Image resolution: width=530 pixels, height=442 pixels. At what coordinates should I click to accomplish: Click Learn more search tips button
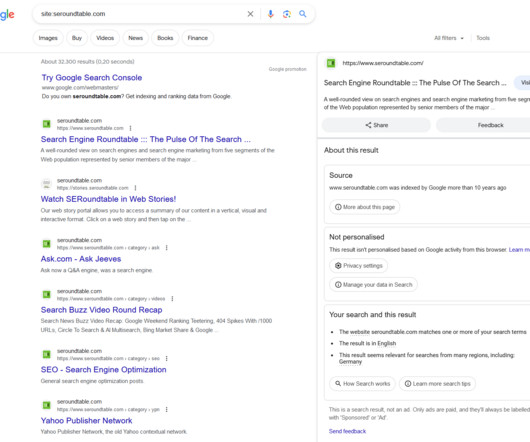pyautogui.click(x=437, y=384)
